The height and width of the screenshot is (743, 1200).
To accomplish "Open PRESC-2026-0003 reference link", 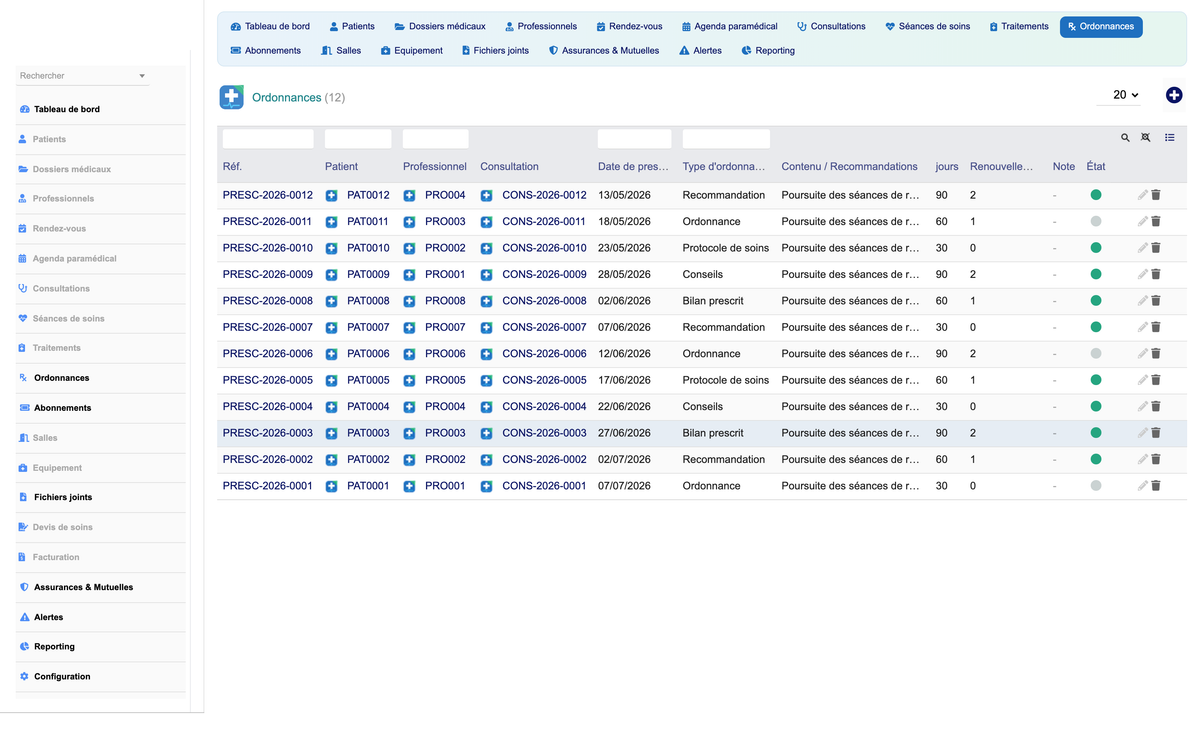I will pyautogui.click(x=268, y=433).
